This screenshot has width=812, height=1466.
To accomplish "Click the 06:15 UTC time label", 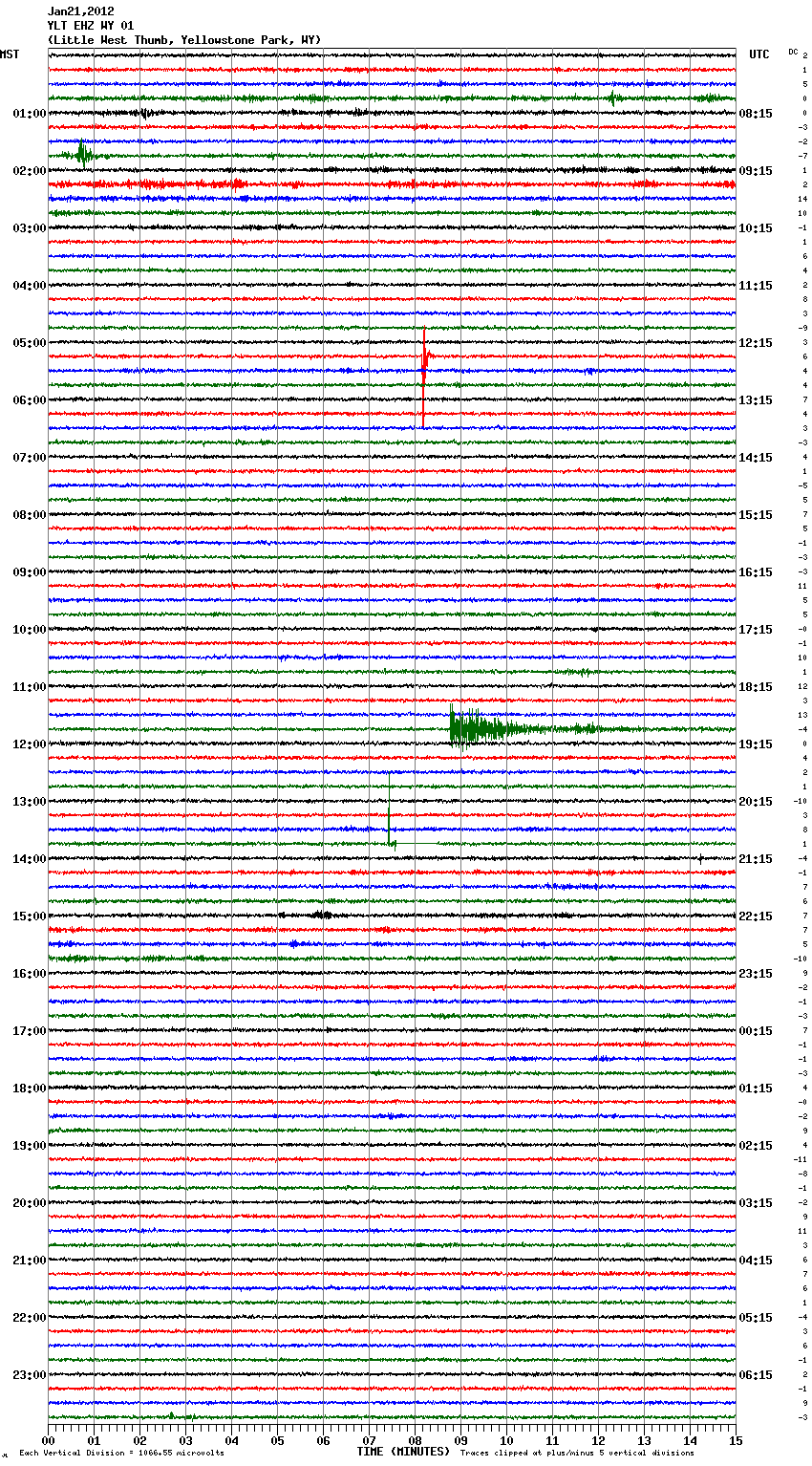I will [756, 1375].
